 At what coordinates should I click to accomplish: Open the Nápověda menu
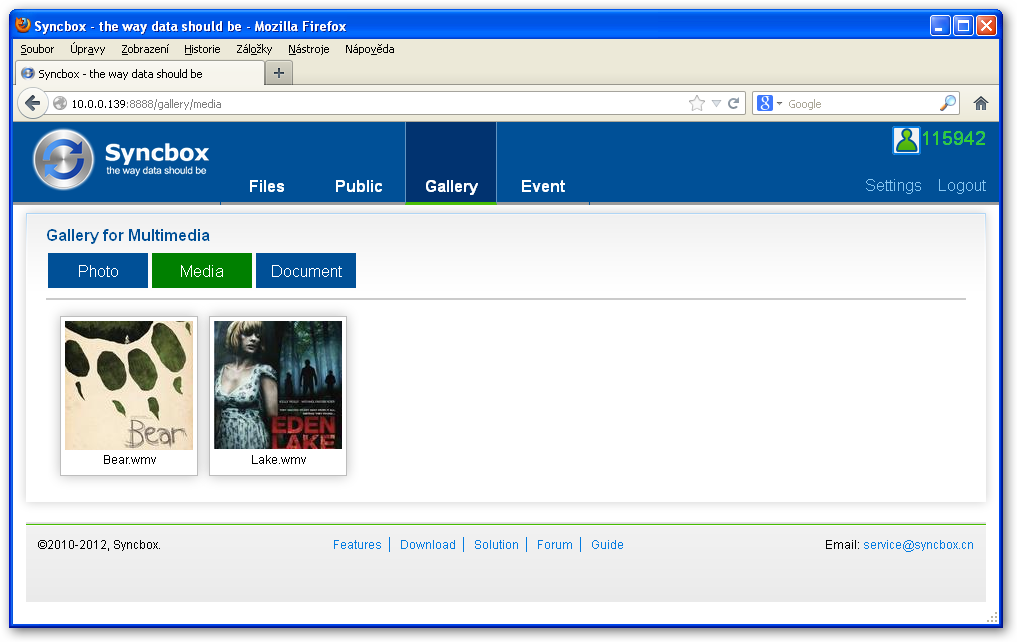click(370, 49)
